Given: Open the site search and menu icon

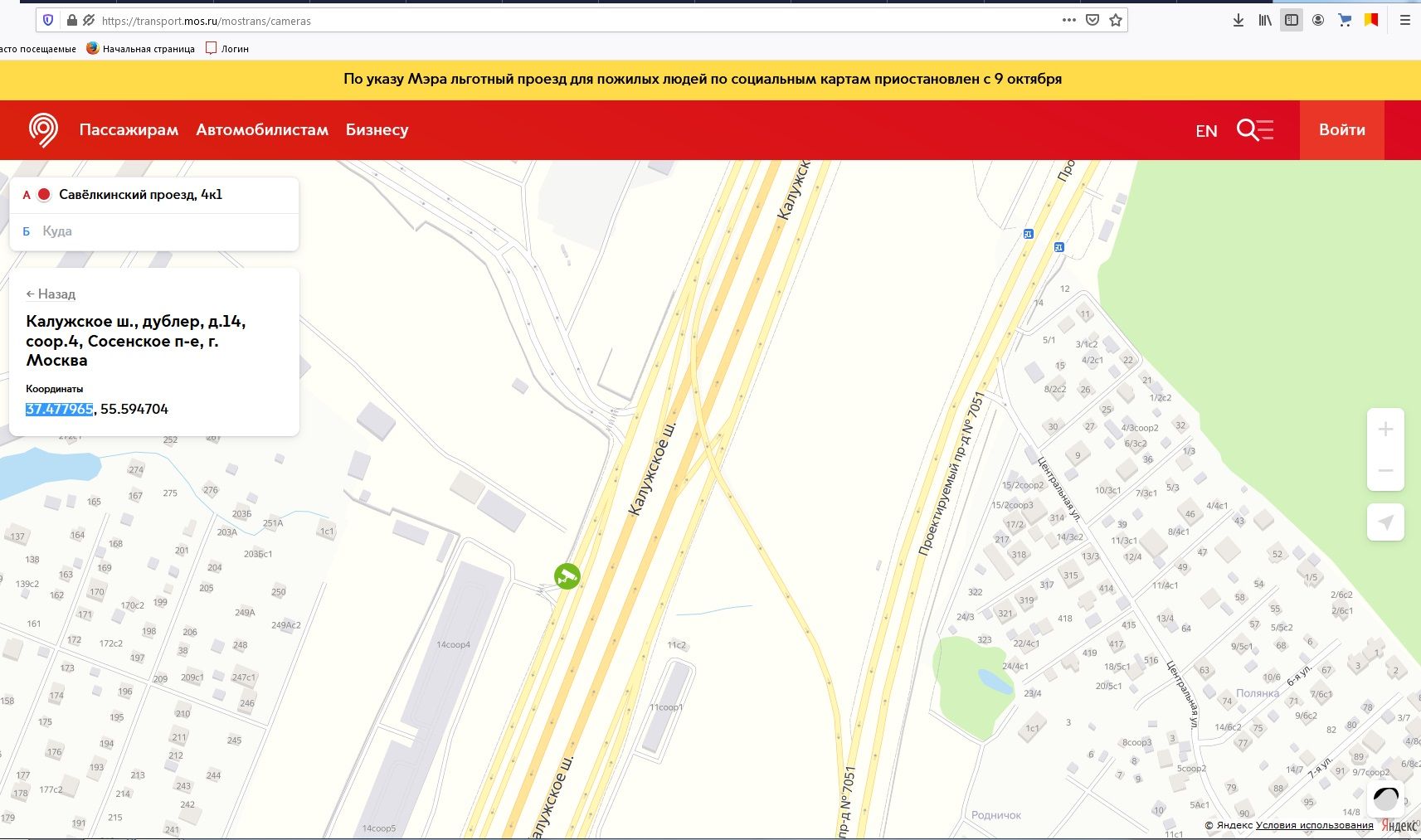Looking at the screenshot, I should pos(1254,130).
